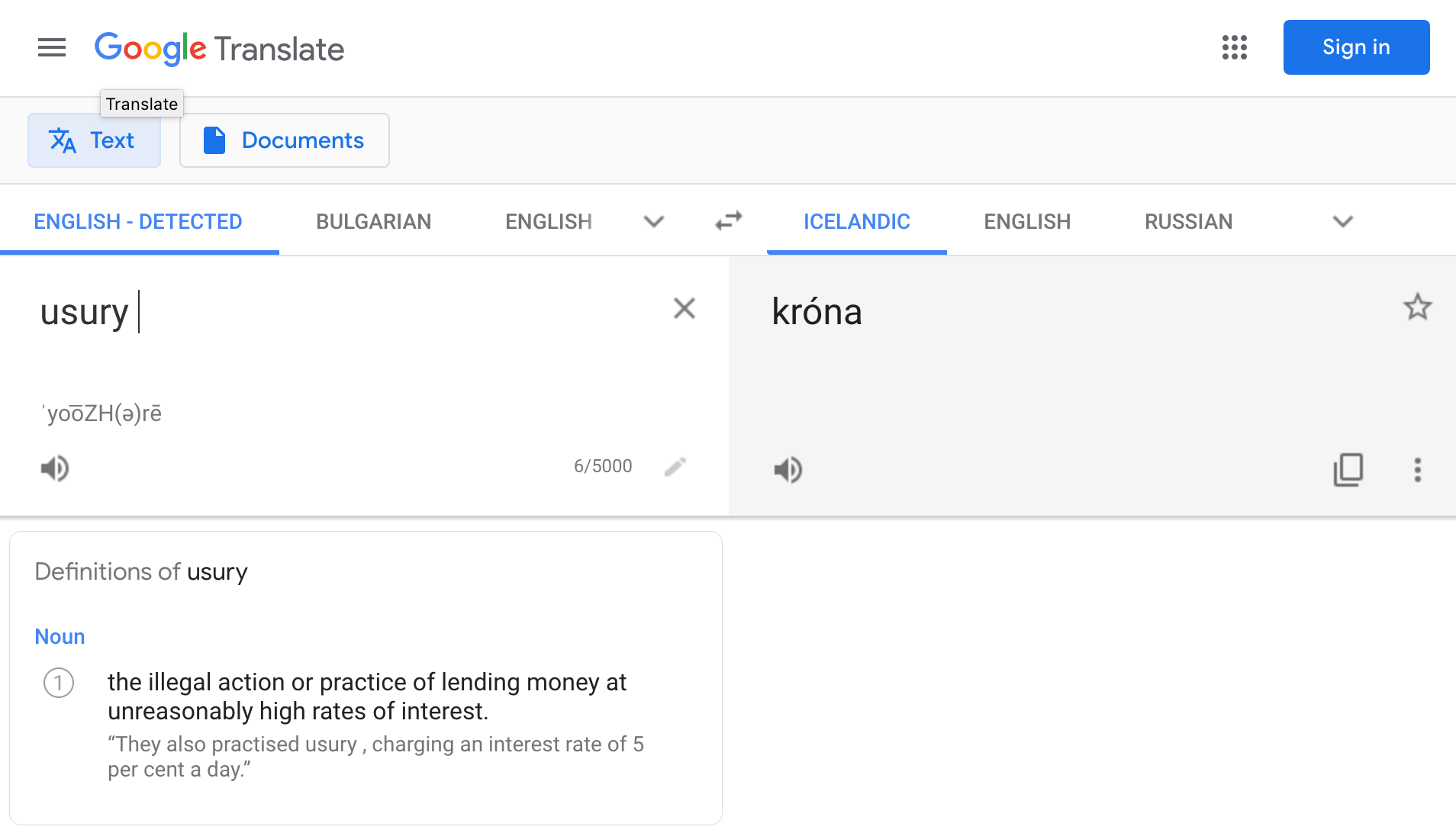Click the Sign in button
Viewport: 1456px width, 833px height.
point(1356,47)
